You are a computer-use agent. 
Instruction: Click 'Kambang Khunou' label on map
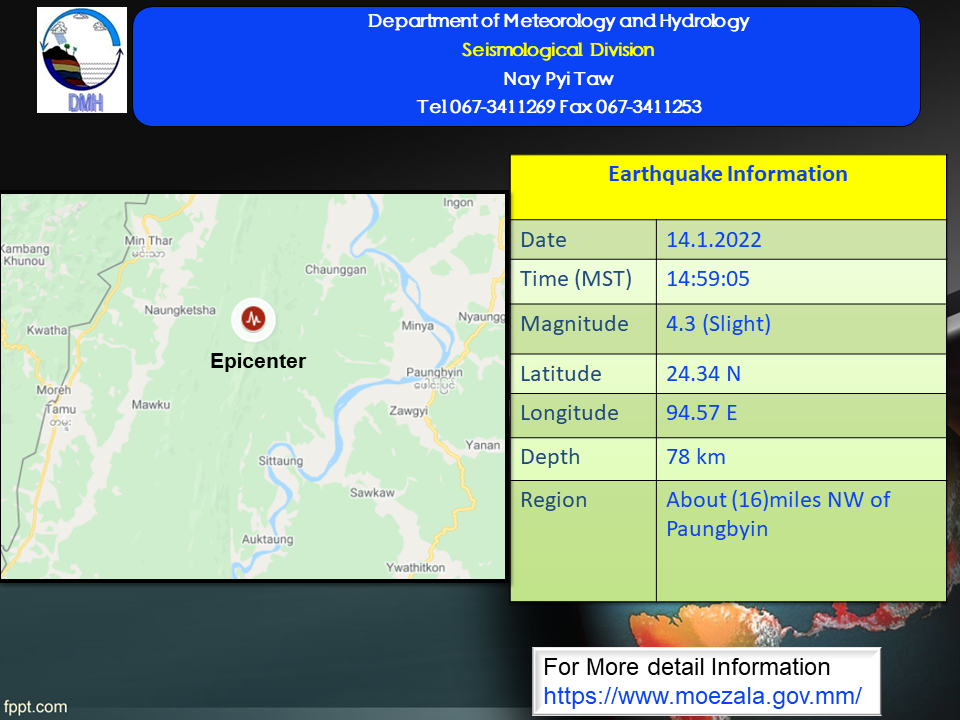(x=24, y=255)
